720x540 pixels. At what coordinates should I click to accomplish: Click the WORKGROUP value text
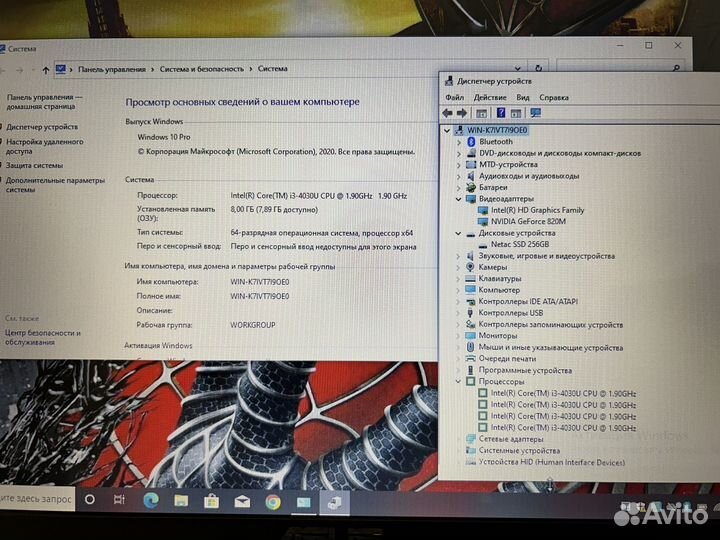tap(253, 325)
